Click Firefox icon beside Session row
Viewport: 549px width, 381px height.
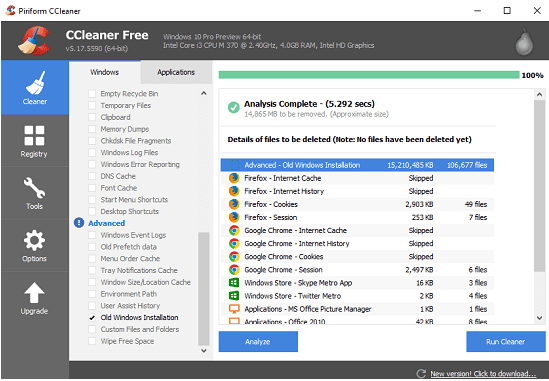234,217
